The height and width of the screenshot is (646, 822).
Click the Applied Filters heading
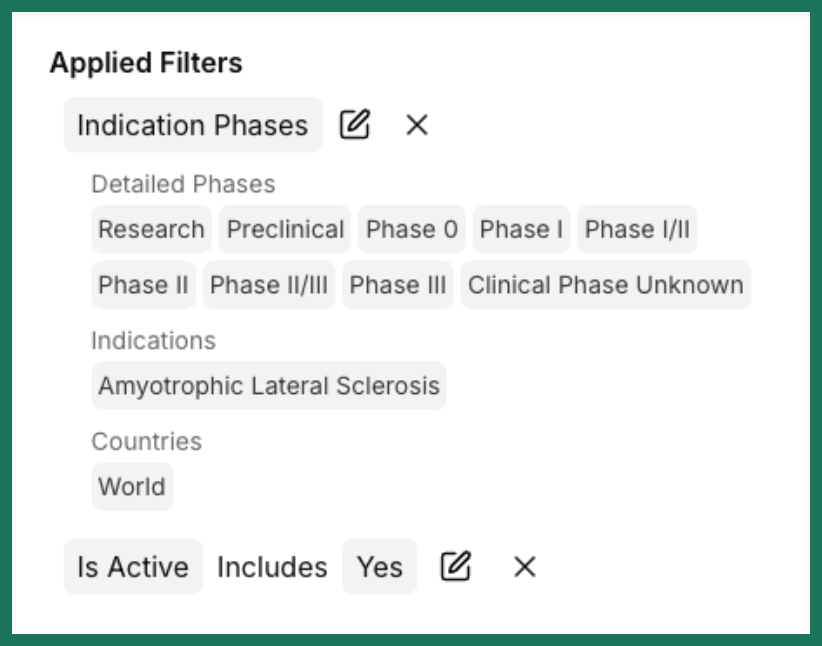(146, 63)
